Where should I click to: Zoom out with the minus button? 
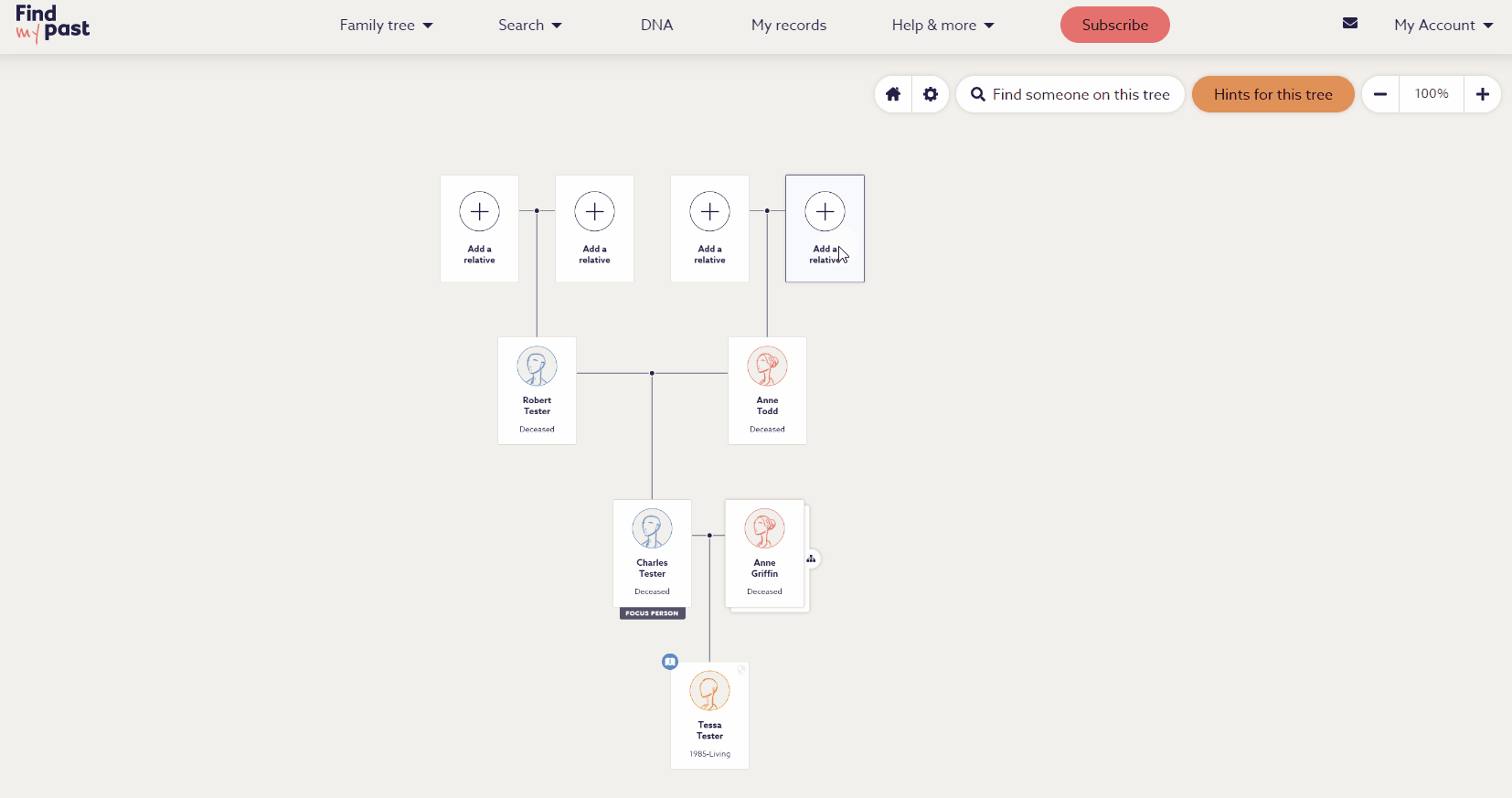point(1380,94)
